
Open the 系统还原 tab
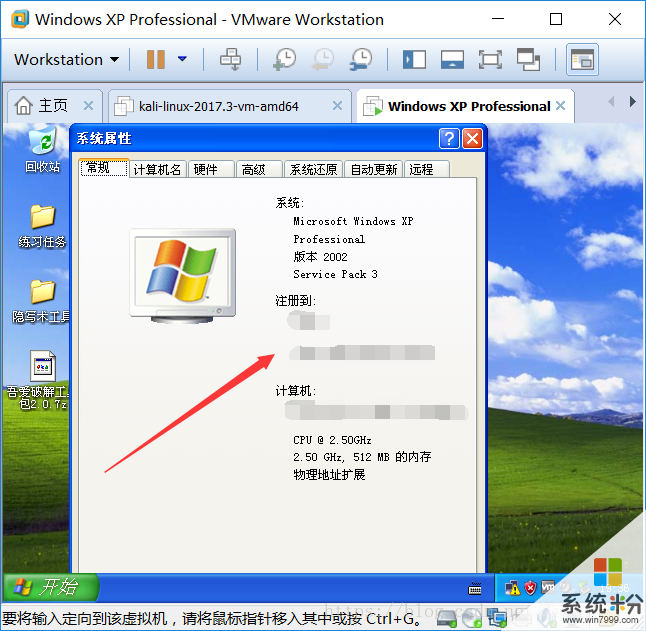tap(314, 169)
